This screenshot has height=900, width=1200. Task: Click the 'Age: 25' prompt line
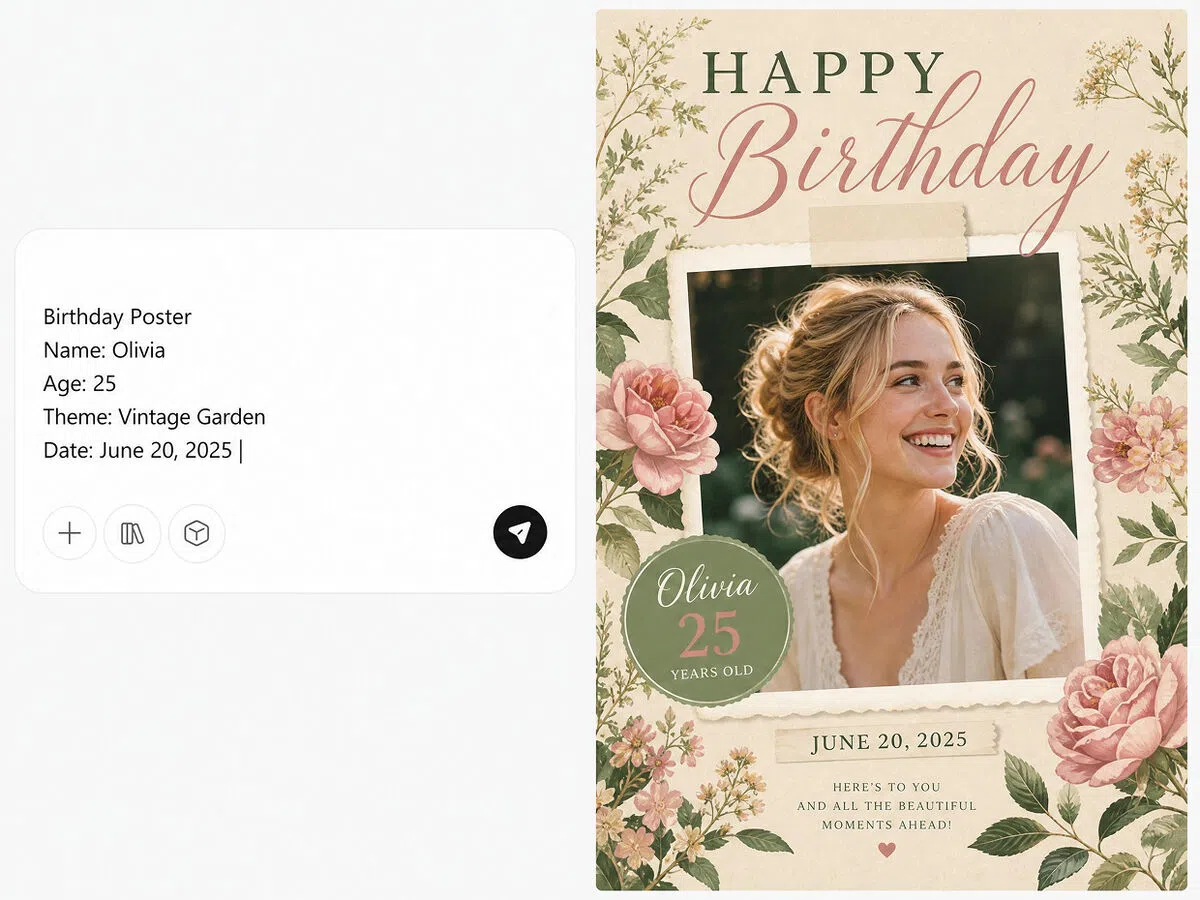point(80,383)
